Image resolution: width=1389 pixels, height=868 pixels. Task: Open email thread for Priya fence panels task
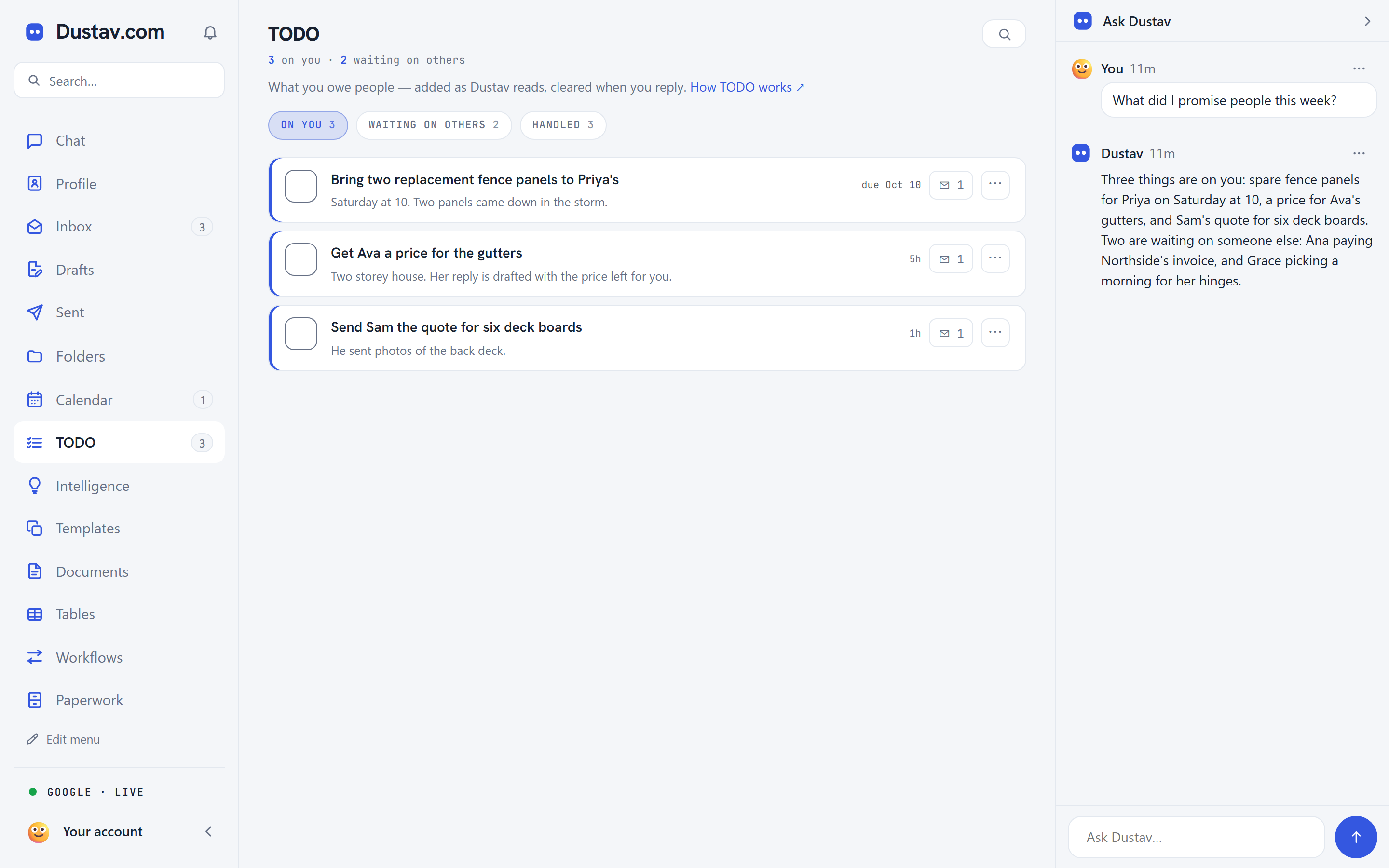click(x=951, y=185)
